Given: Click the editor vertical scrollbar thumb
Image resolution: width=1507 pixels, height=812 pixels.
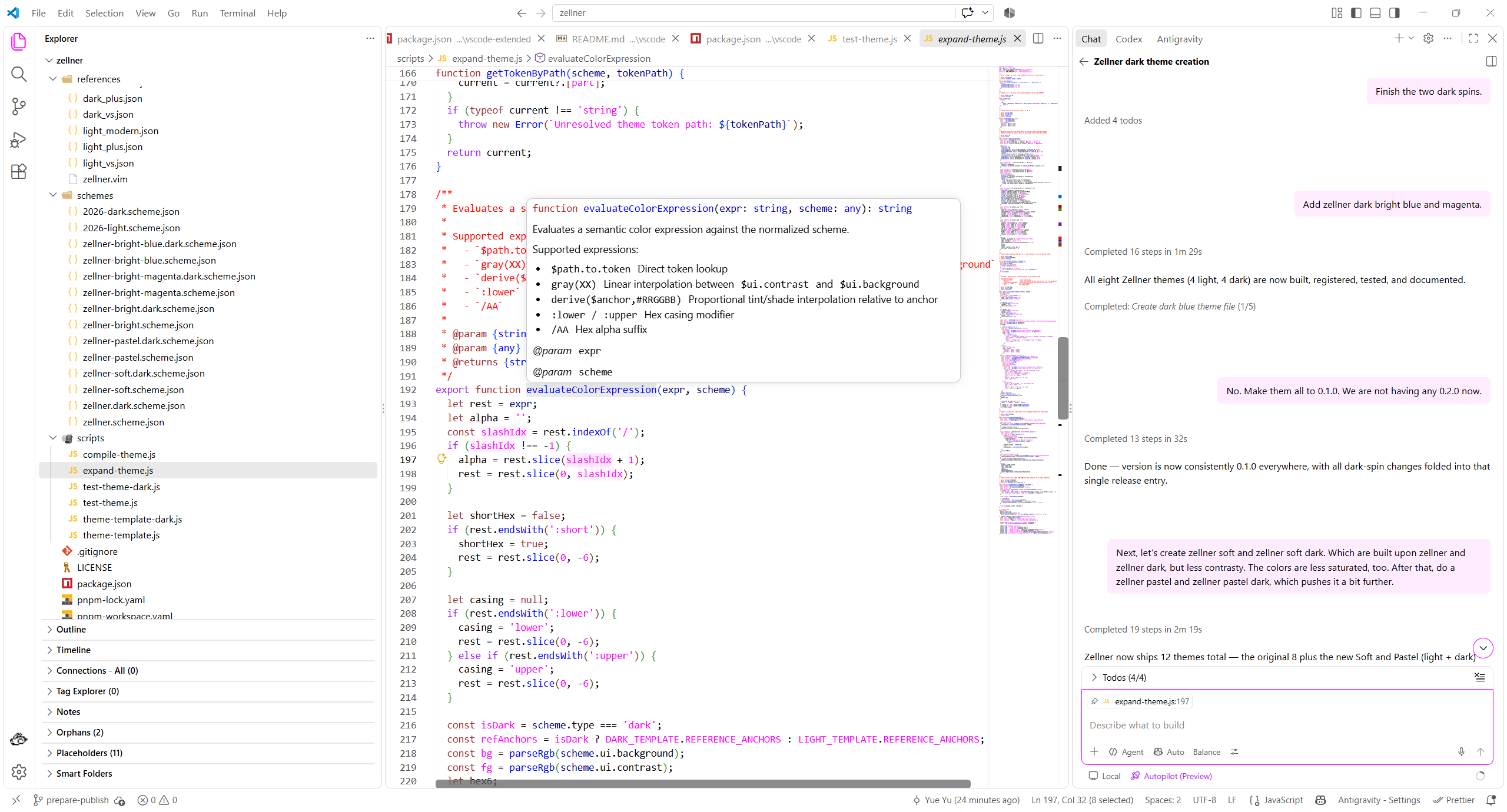Looking at the screenshot, I should 1063,378.
